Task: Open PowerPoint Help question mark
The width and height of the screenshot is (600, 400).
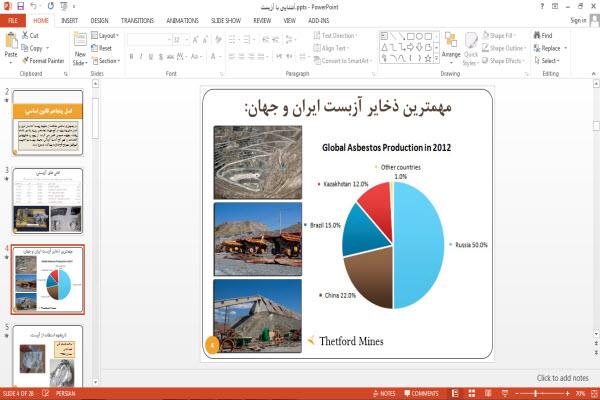Action: [542, 6]
